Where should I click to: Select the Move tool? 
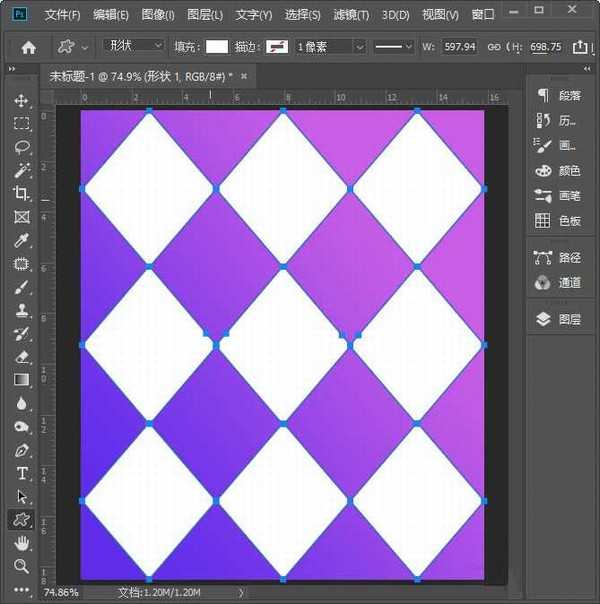21,101
